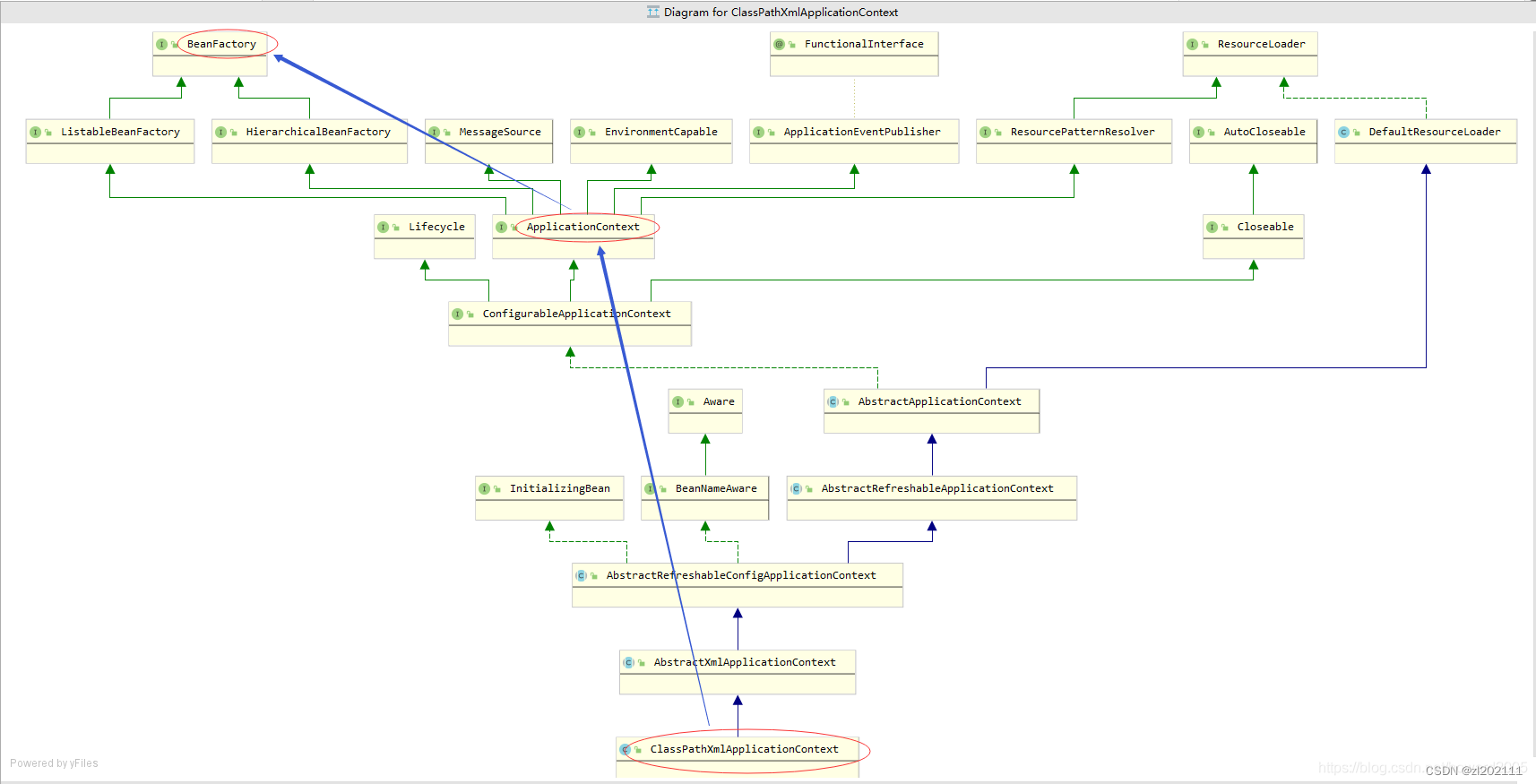Viewport: 1536px width, 784px height.
Task: Select the FunctionalInterface node label
Action: coord(864,44)
